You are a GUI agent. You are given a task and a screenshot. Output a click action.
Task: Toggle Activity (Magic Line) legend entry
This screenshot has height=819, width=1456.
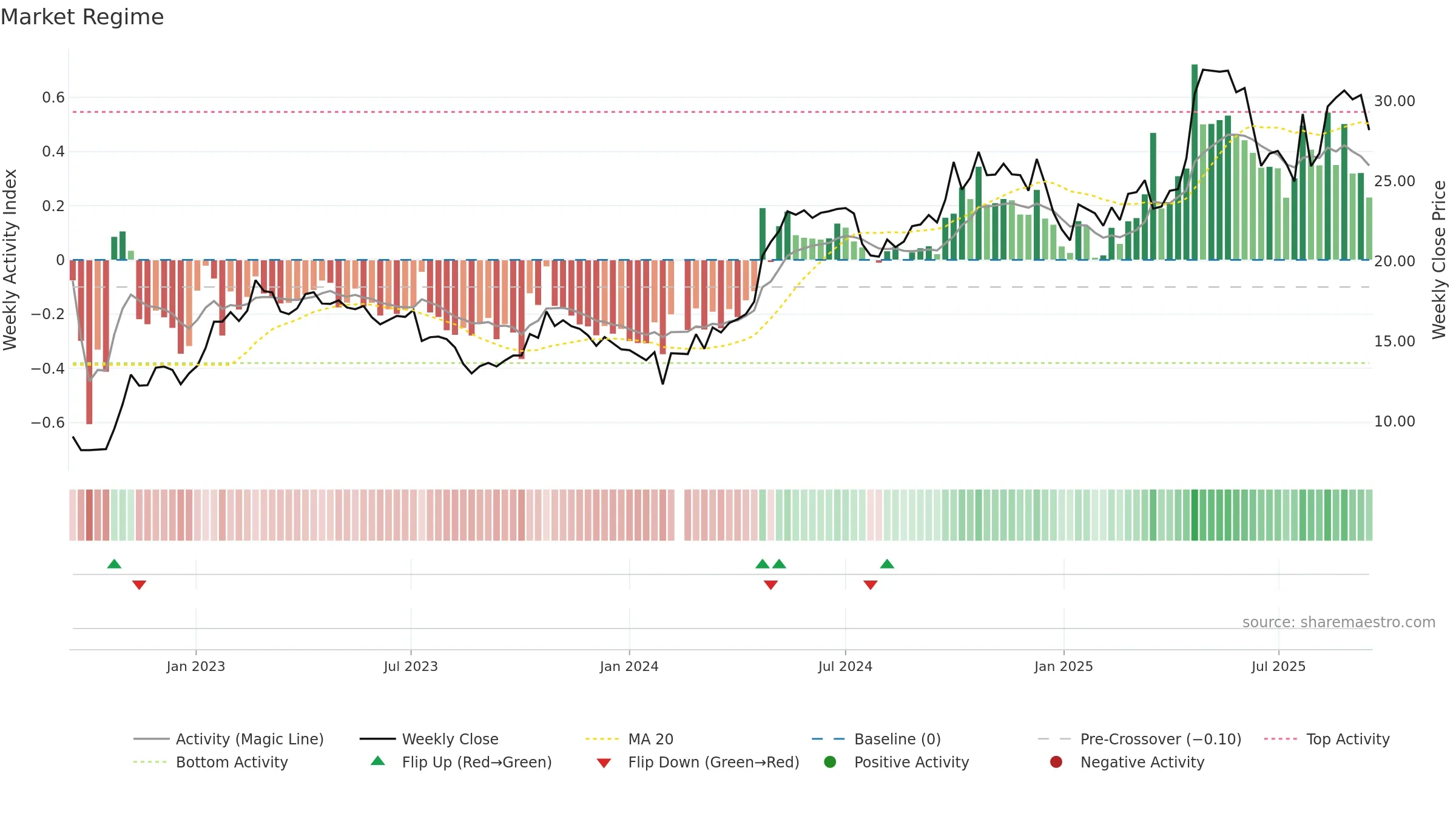(229, 739)
